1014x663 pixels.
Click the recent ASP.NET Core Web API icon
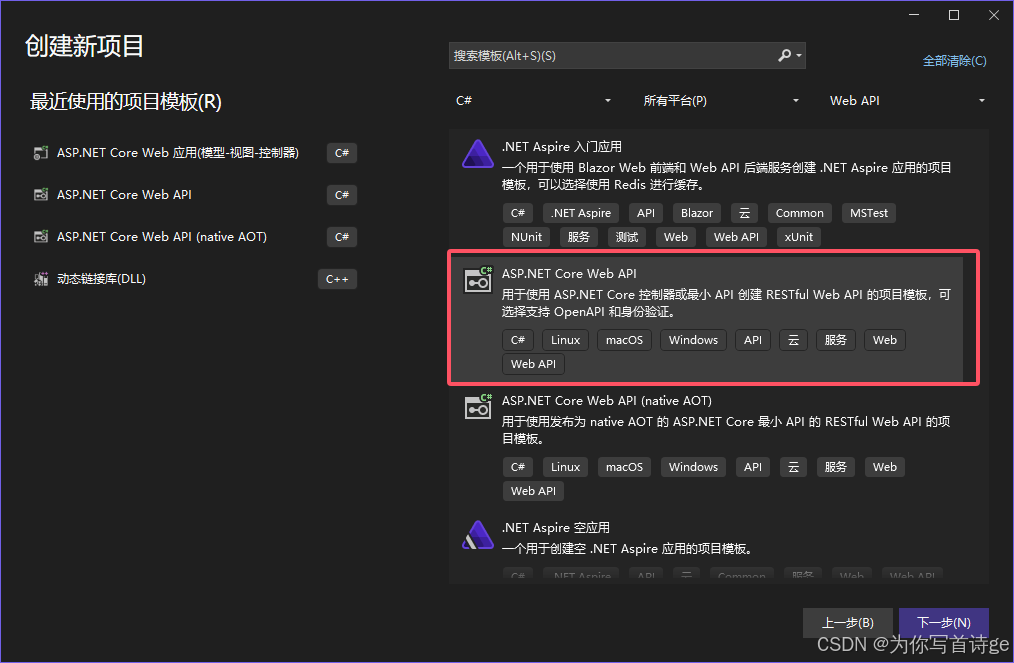click(x=41, y=195)
